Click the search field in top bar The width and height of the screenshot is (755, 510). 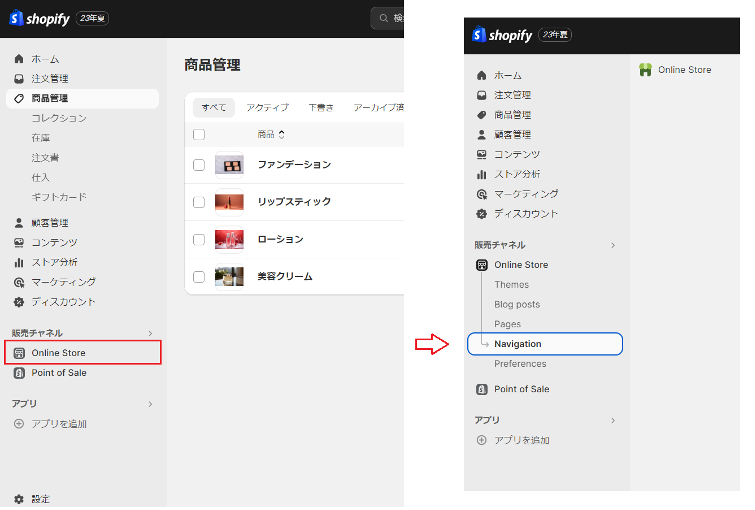[387, 18]
